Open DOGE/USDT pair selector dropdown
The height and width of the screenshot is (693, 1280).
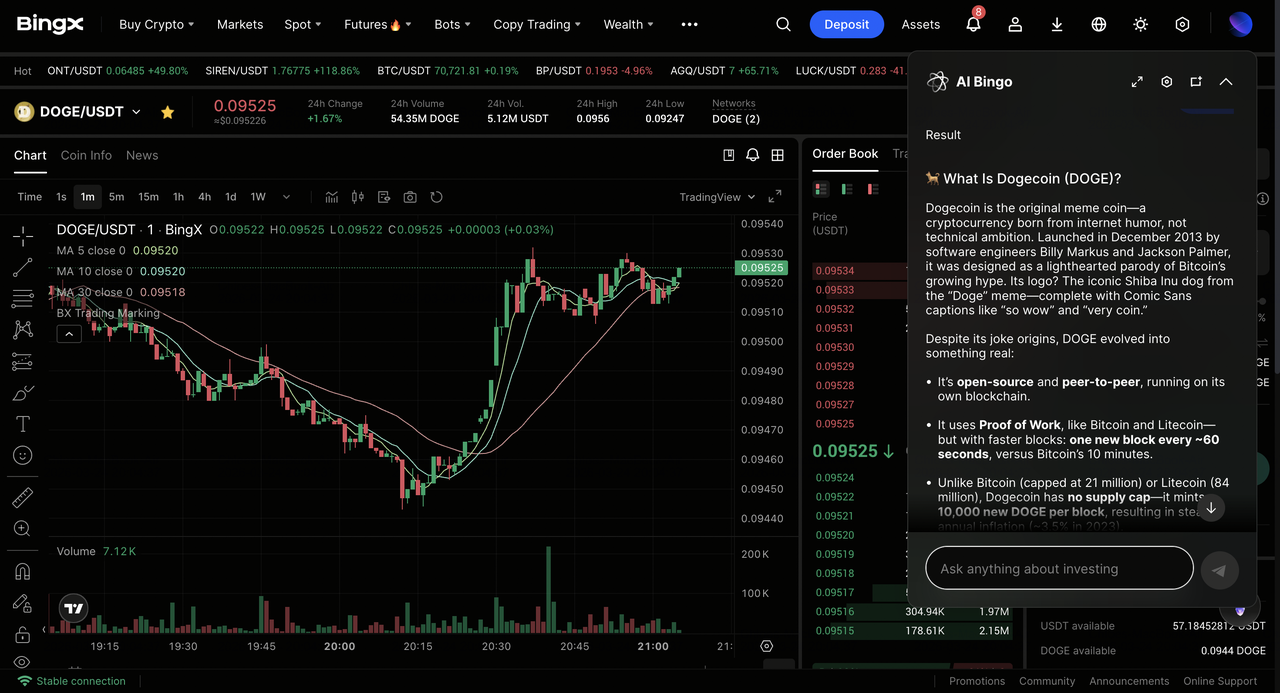(137, 112)
